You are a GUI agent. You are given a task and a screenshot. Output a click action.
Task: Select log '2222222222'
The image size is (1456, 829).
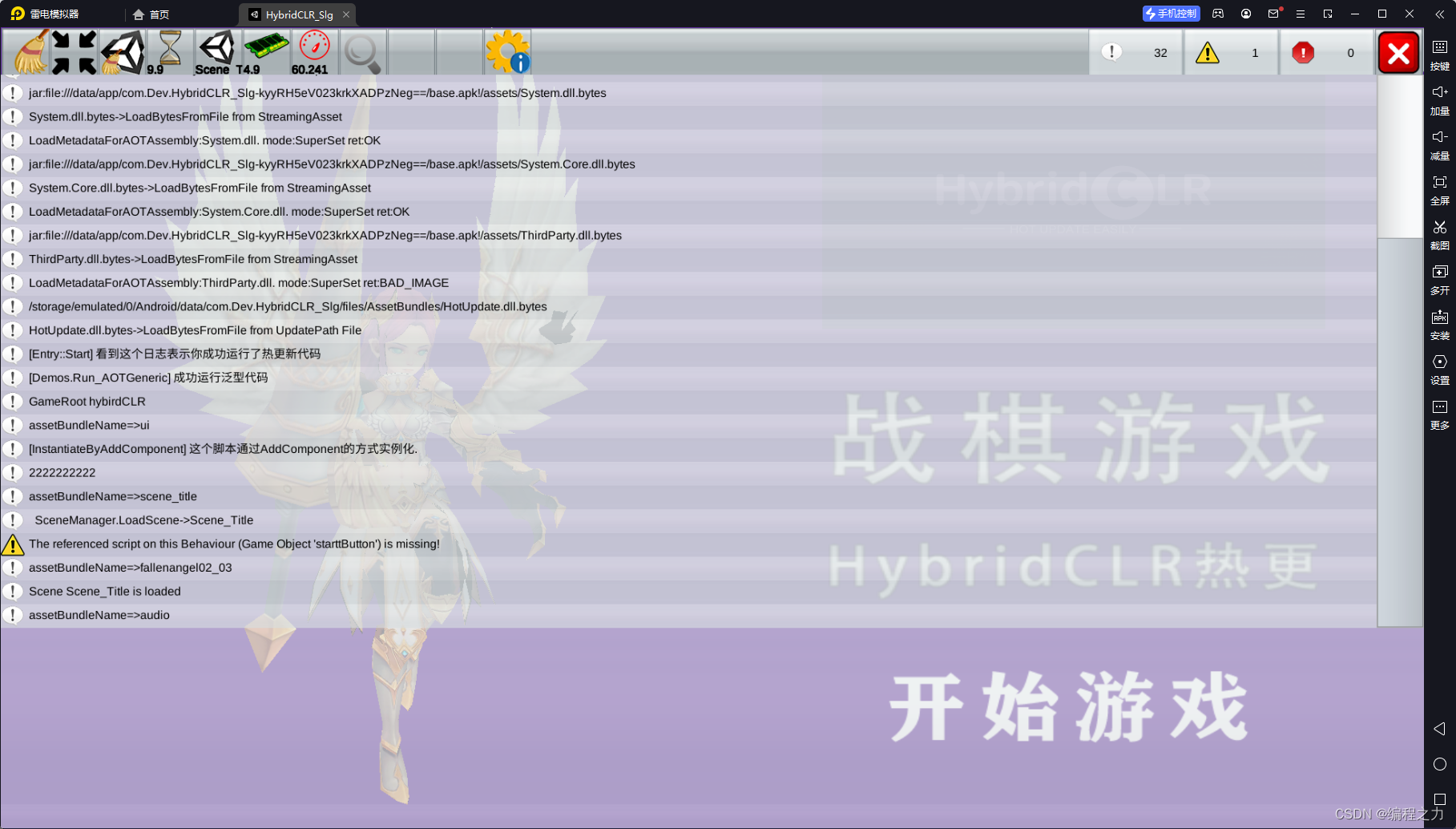pos(688,473)
